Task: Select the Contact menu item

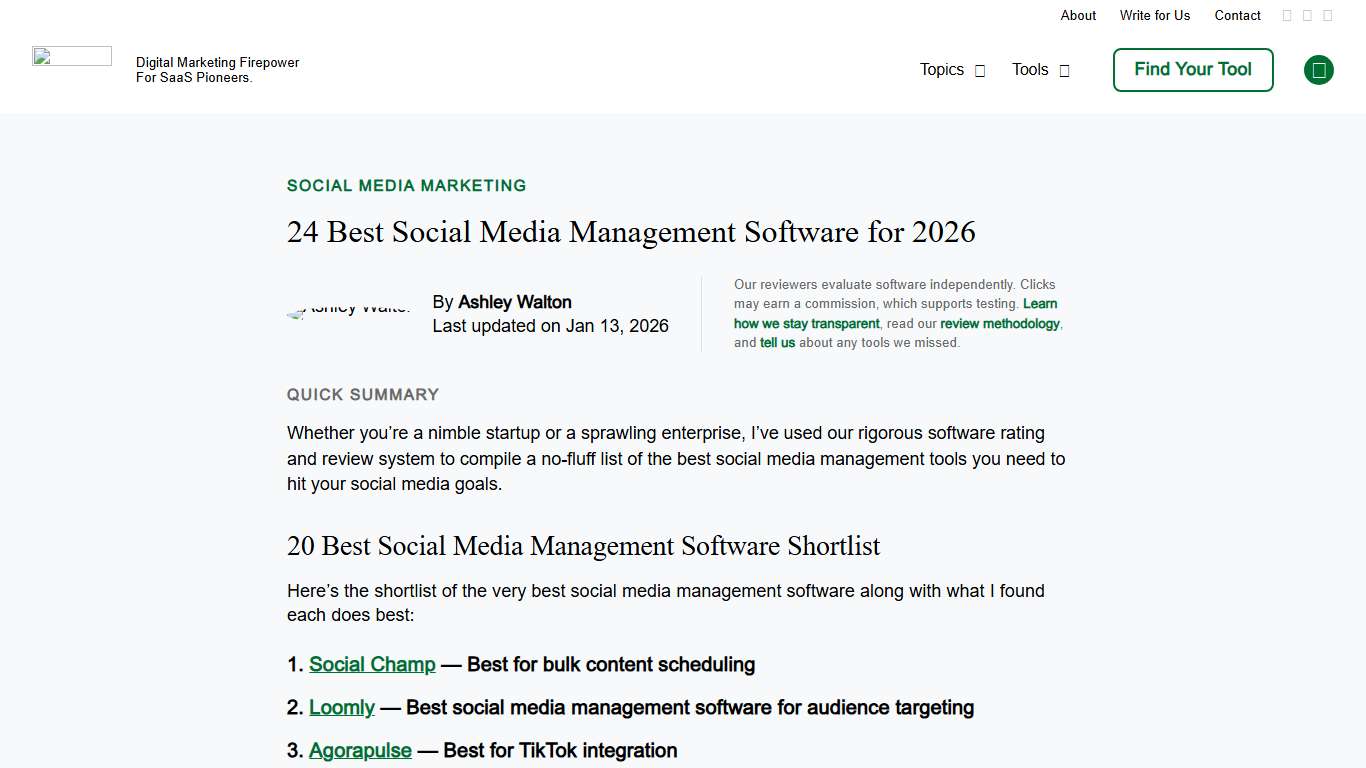Action: pos(1237,15)
